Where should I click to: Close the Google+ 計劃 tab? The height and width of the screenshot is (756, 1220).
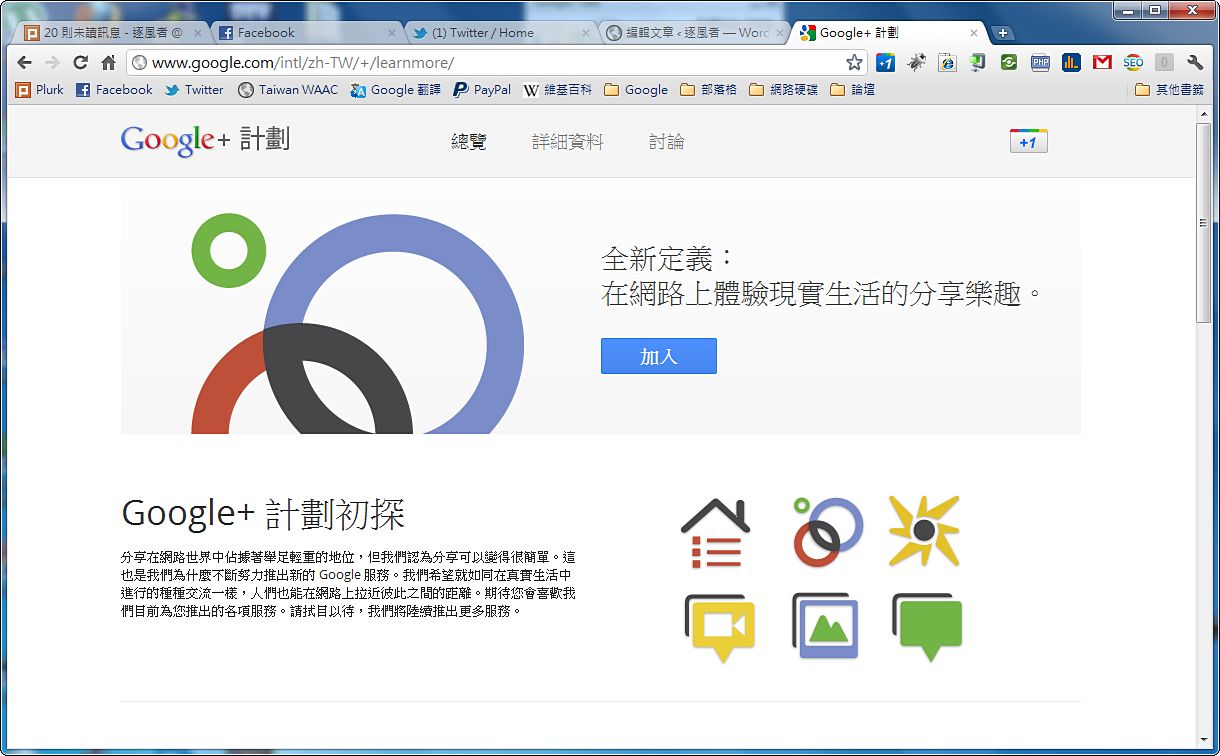click(974, 33)
